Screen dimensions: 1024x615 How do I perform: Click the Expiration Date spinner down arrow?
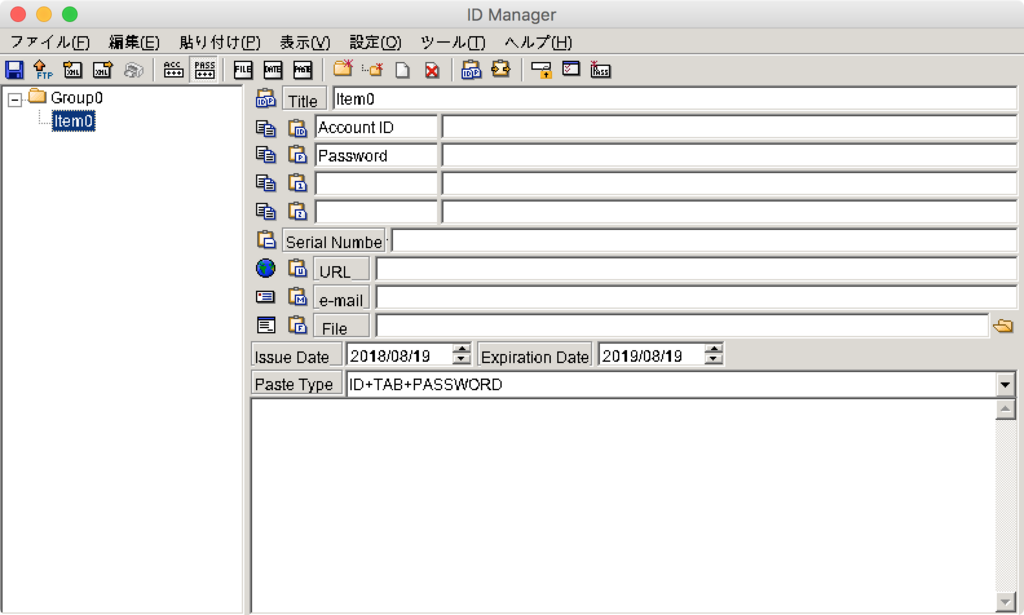[714, 359]
